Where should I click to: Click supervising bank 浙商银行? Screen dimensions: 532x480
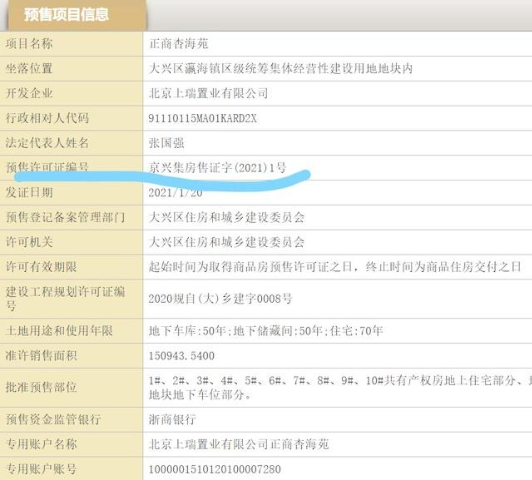point(172,420)
